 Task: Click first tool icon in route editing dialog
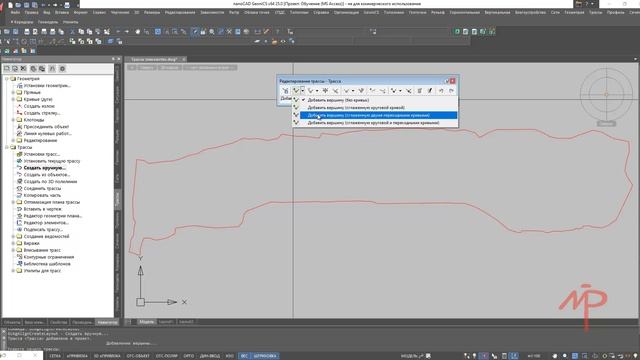coord(285,91)
